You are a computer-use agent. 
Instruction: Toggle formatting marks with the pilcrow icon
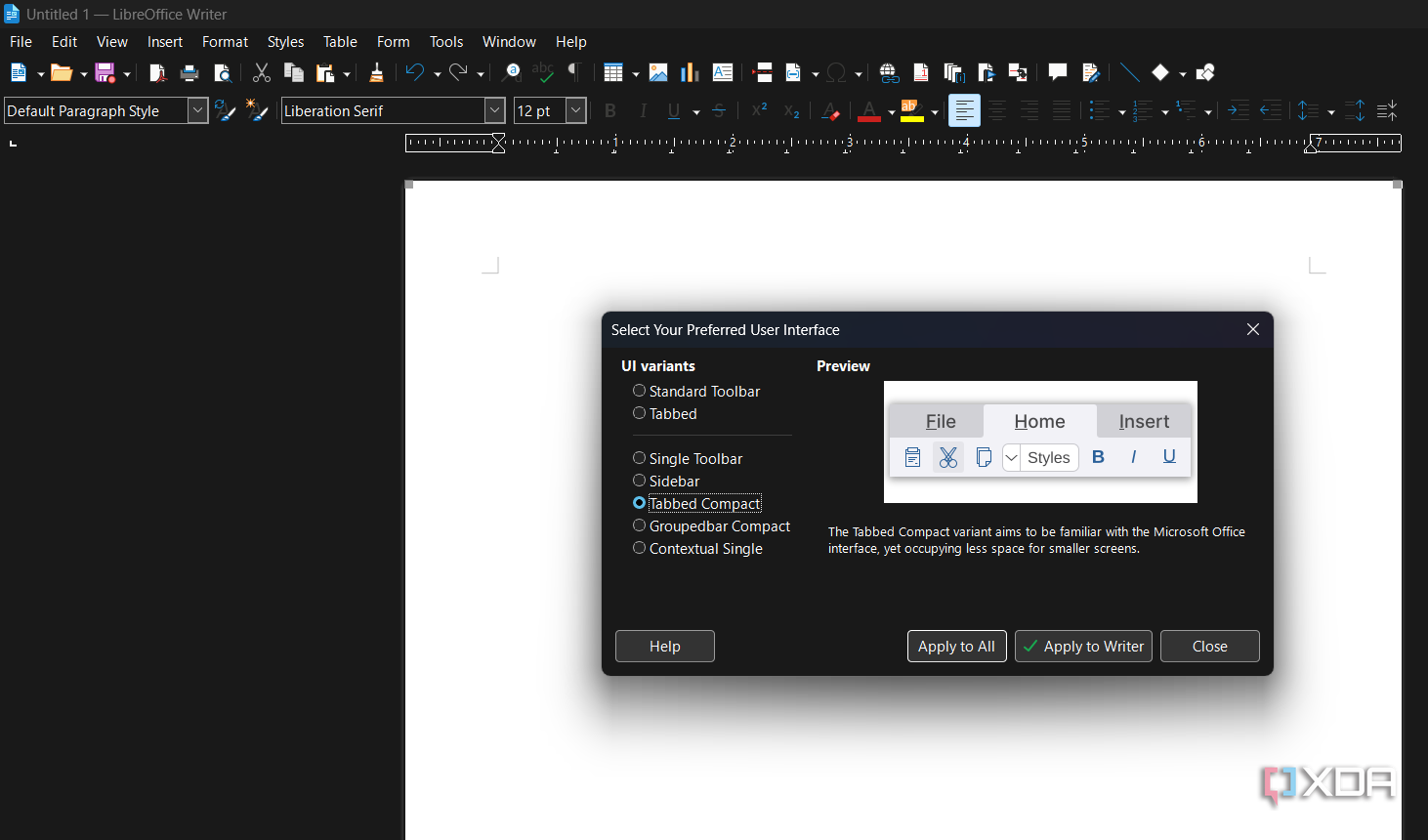tap(575, 72)
